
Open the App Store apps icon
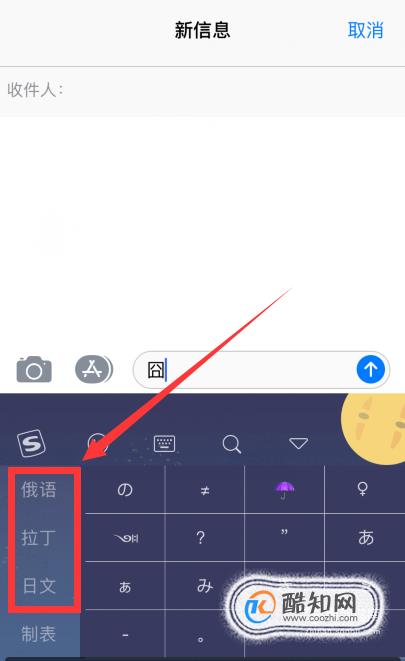[x=94, y=370]
